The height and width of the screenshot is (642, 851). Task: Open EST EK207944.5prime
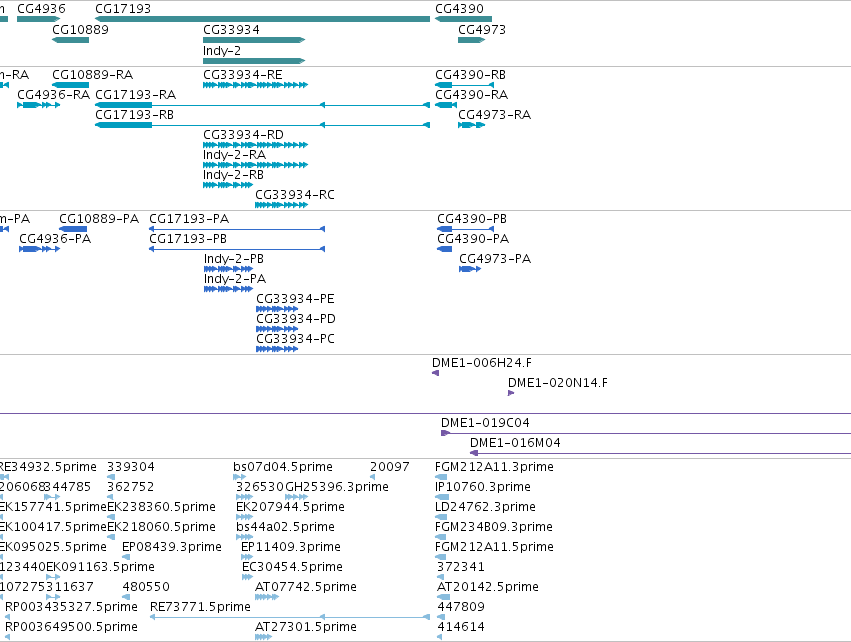click(x=290, y=507)
